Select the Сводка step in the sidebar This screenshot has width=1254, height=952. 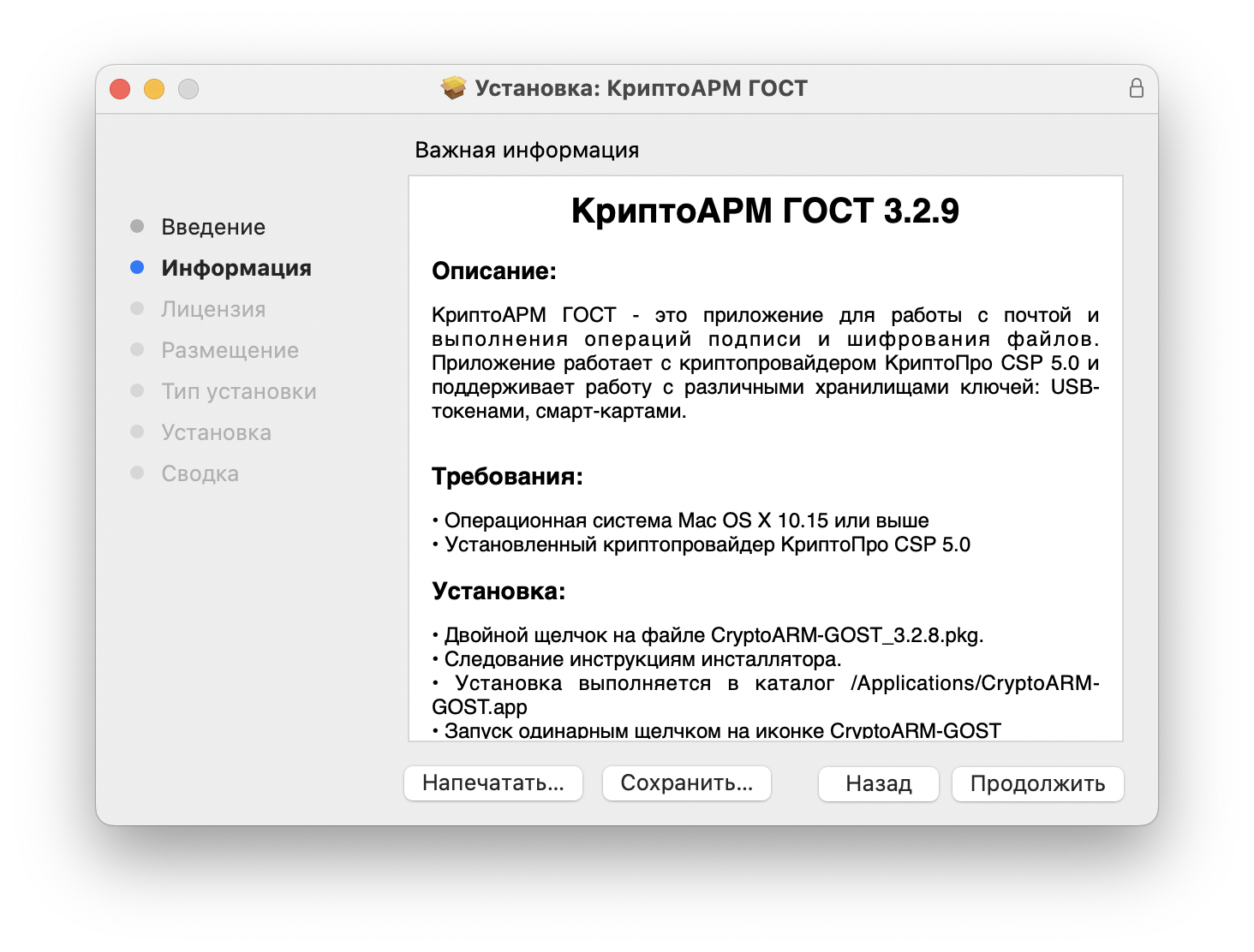(200, 473)
